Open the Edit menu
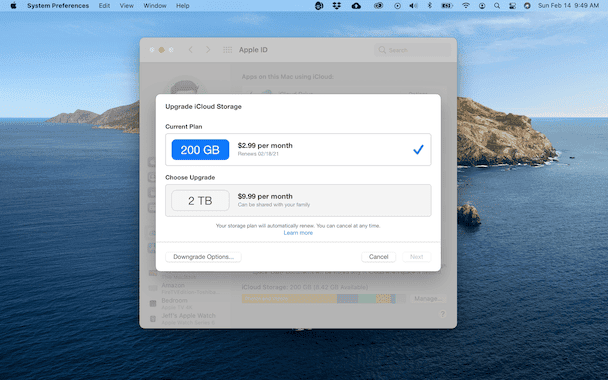 [x=104, y=5]
